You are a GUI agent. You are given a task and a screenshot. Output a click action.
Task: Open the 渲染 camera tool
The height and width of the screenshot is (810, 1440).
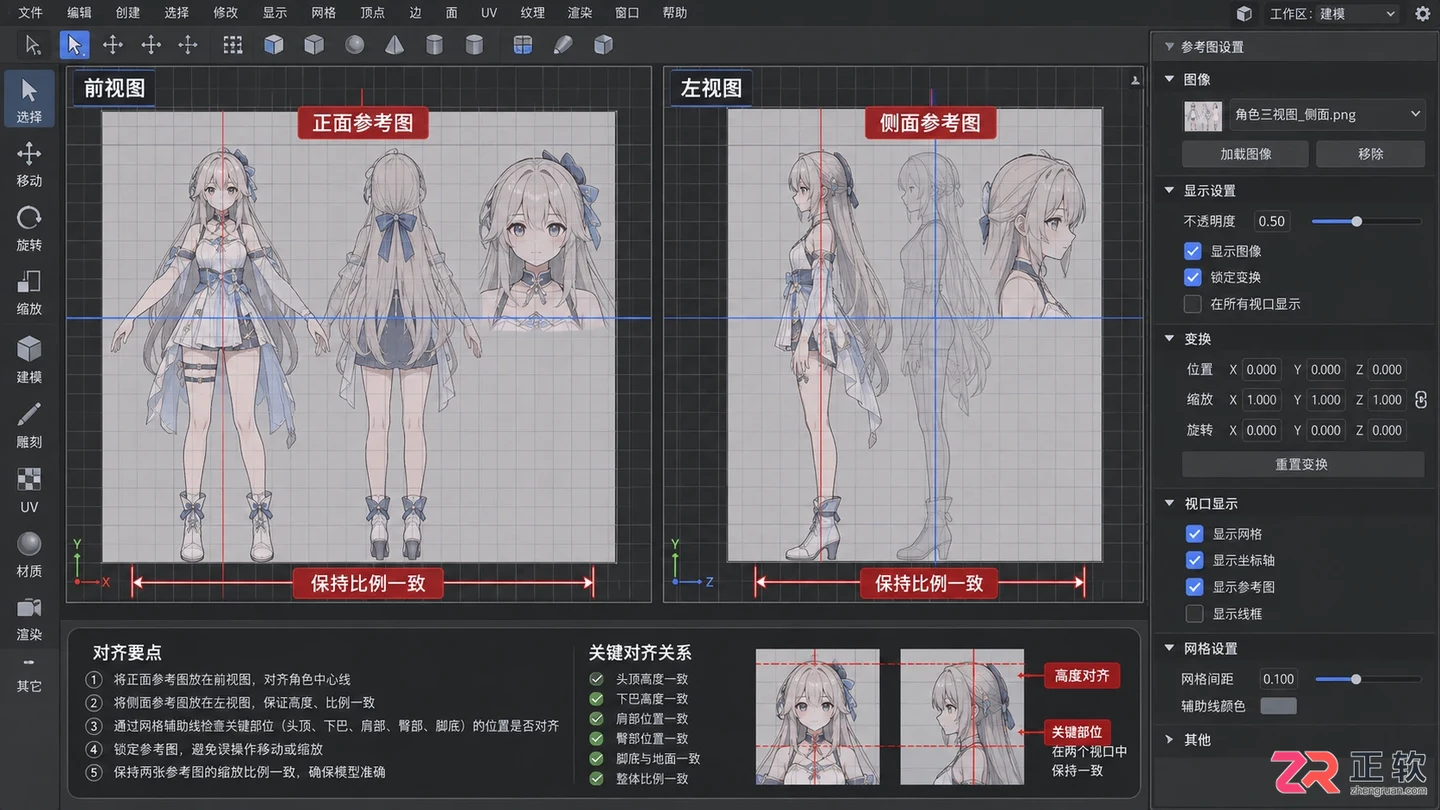tap(29, 618)
